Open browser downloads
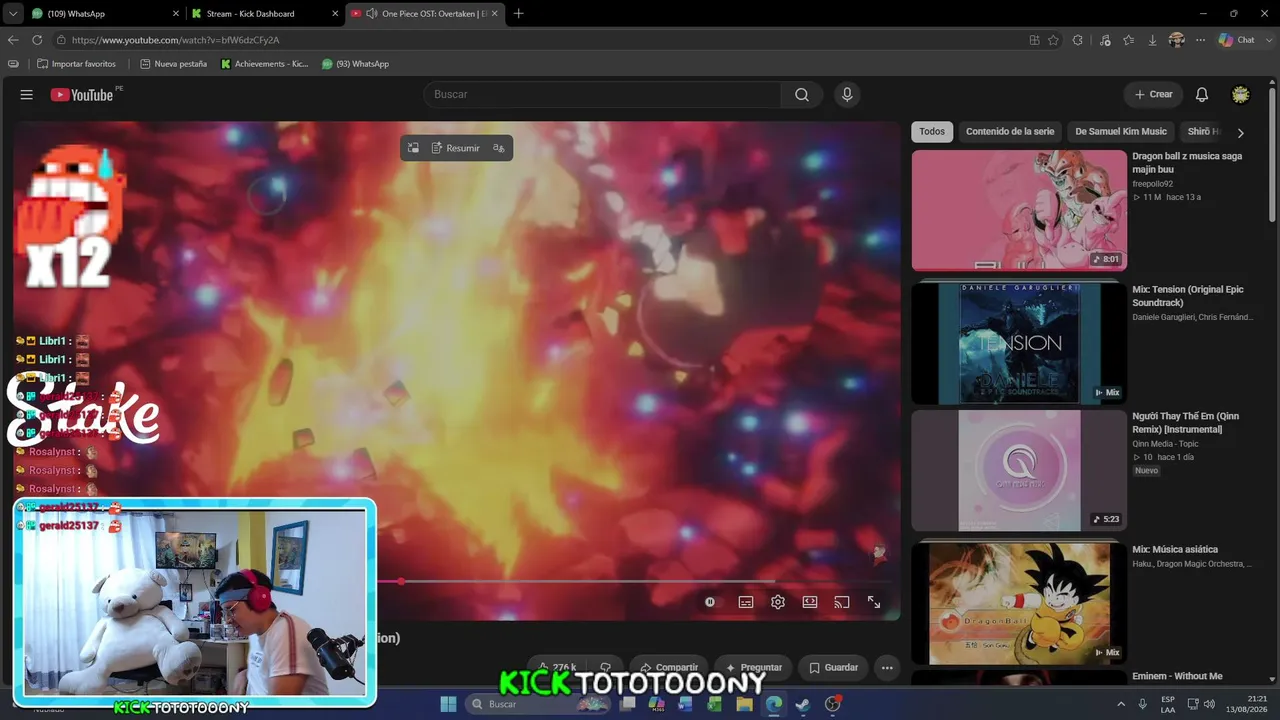This screenshot has width=1280, height=720. [1153, 40]
